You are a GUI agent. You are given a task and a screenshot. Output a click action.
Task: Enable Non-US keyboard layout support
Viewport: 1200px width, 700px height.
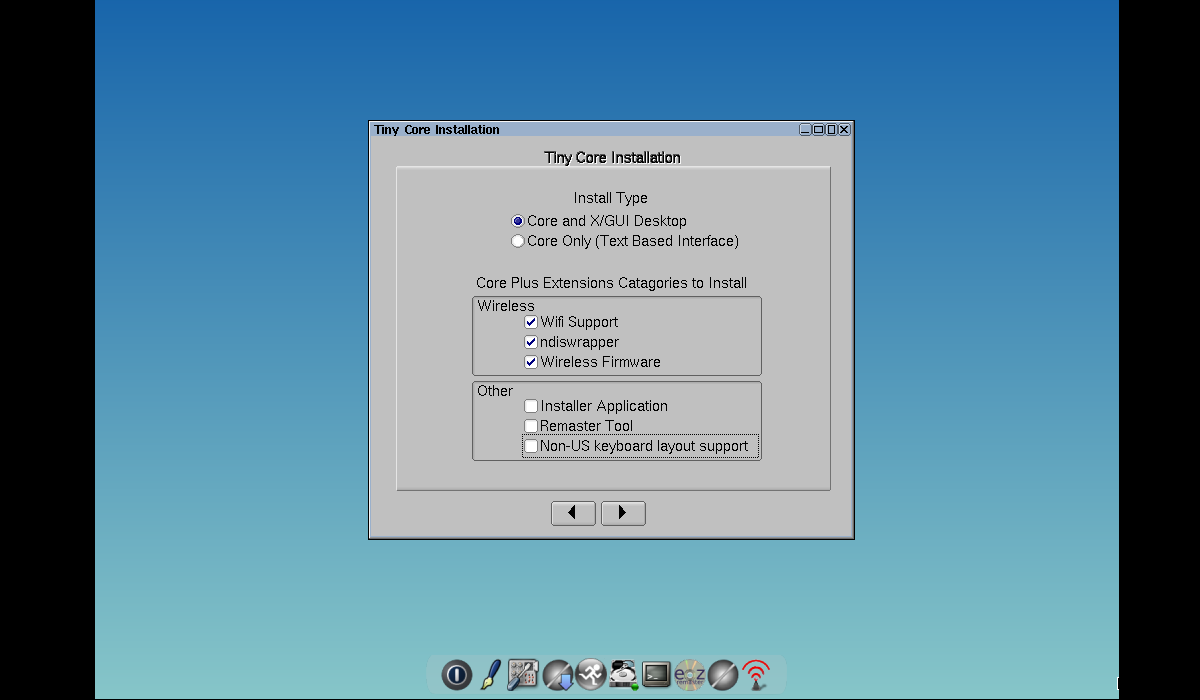[531, 446]
